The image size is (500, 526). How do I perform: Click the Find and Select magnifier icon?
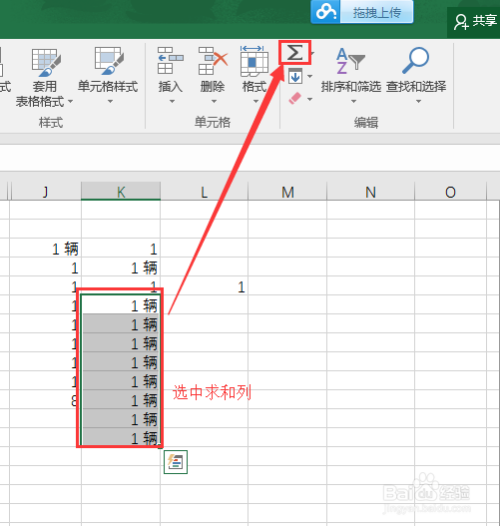(415, 60)
